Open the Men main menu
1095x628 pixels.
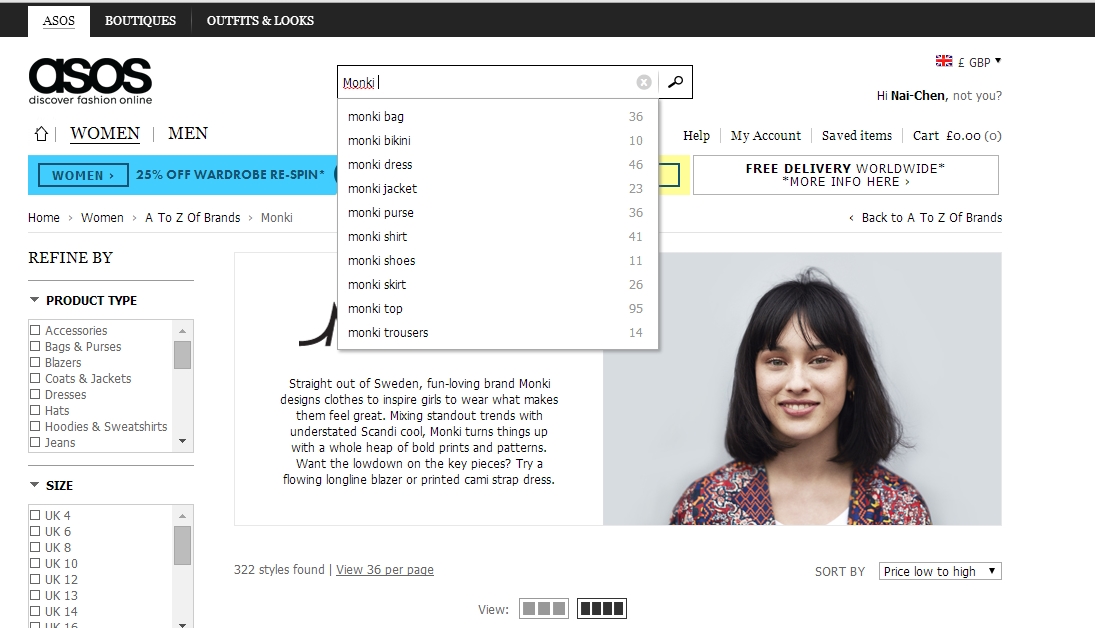(188, 133)
